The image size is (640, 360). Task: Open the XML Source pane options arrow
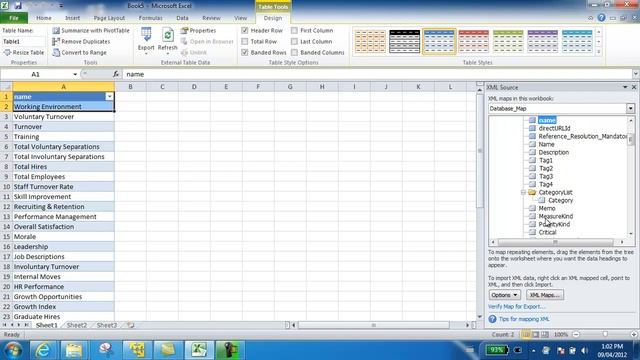[625, 87]
